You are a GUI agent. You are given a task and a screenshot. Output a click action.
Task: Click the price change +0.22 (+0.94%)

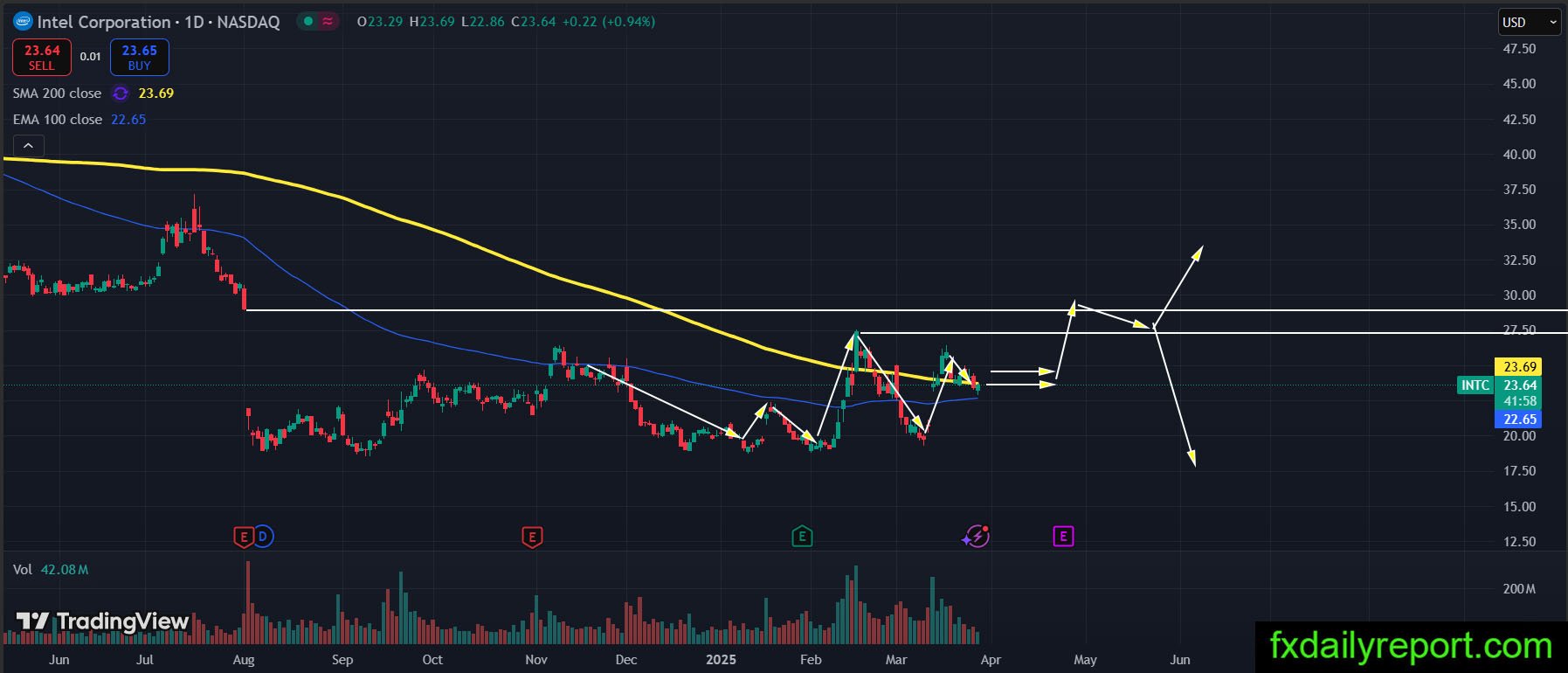[609, 22]
